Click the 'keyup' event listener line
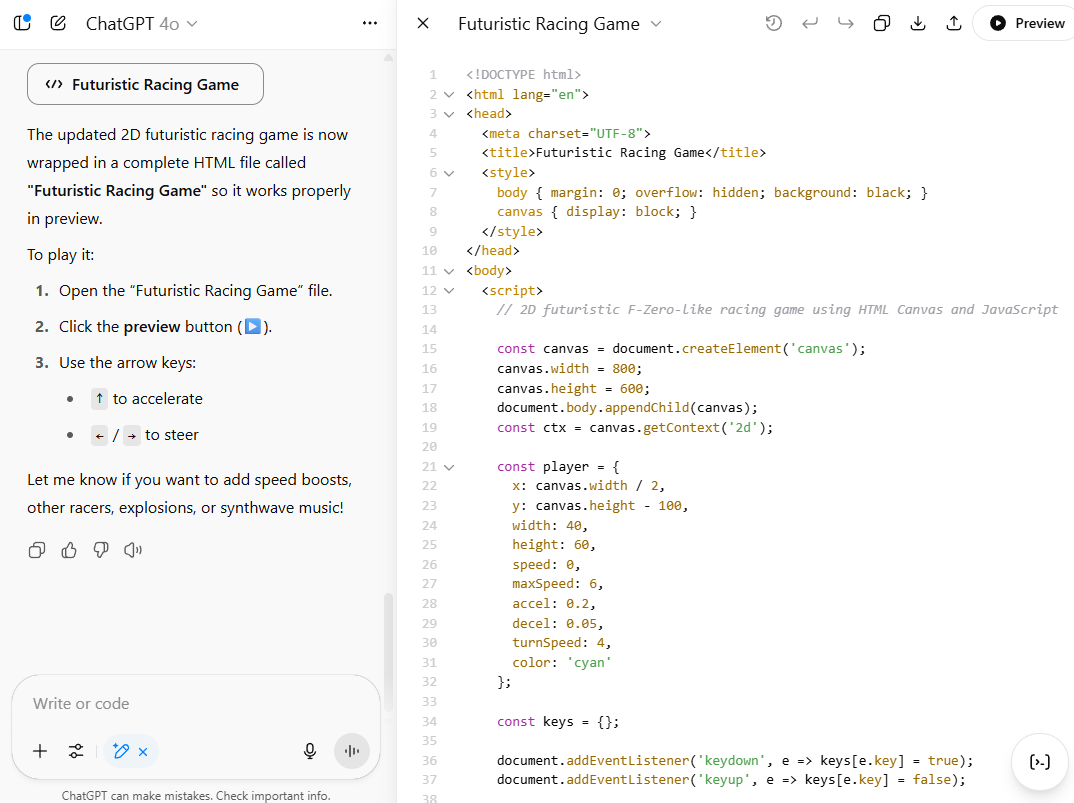Image resolution: width=1074 pixels, height=803 pixels. pyautogui.click(x=731, y=780)
